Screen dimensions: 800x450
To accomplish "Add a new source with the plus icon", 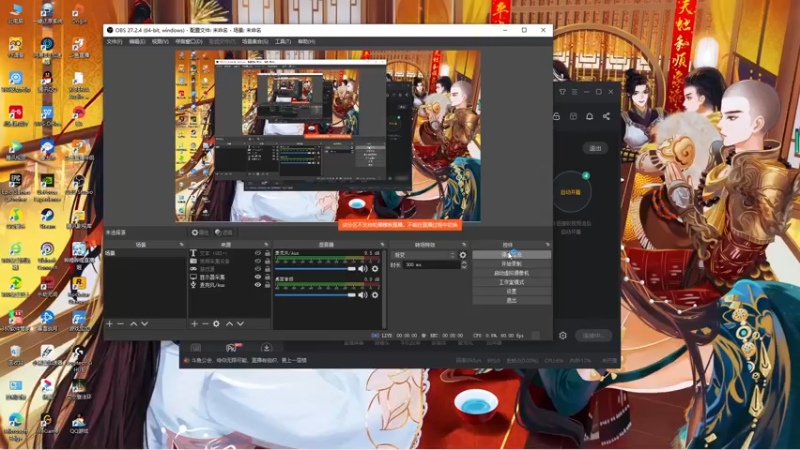I will coord(194,323).
